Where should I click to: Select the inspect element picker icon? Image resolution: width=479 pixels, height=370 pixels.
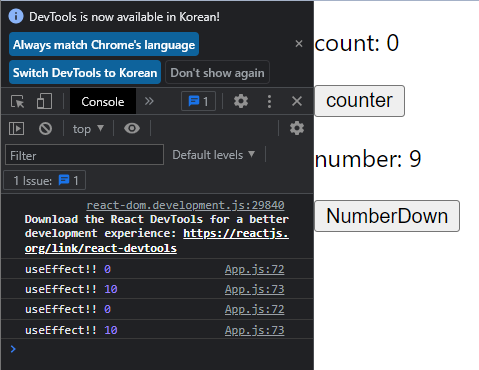(17, 101)
